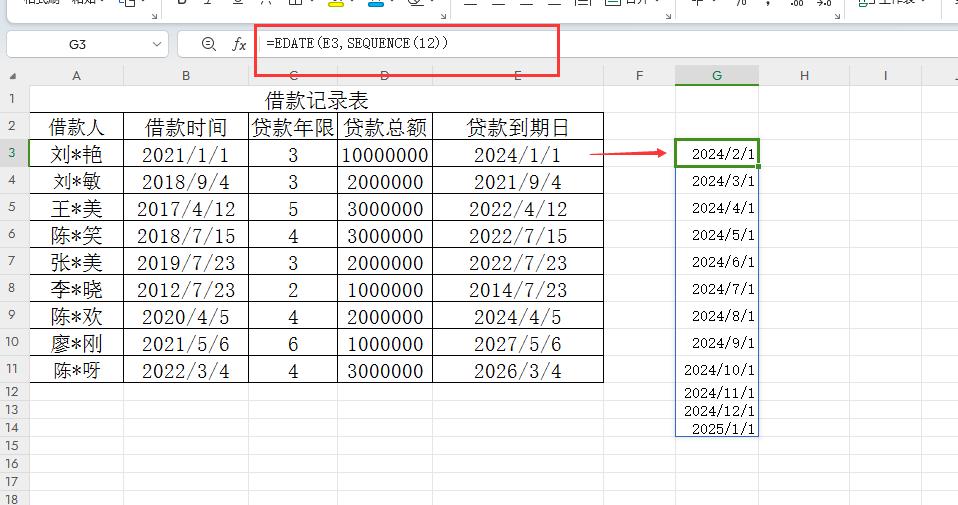958x505 pixels.
Task: Open the Name Box dropdown arrow
Action: (156, 44)
